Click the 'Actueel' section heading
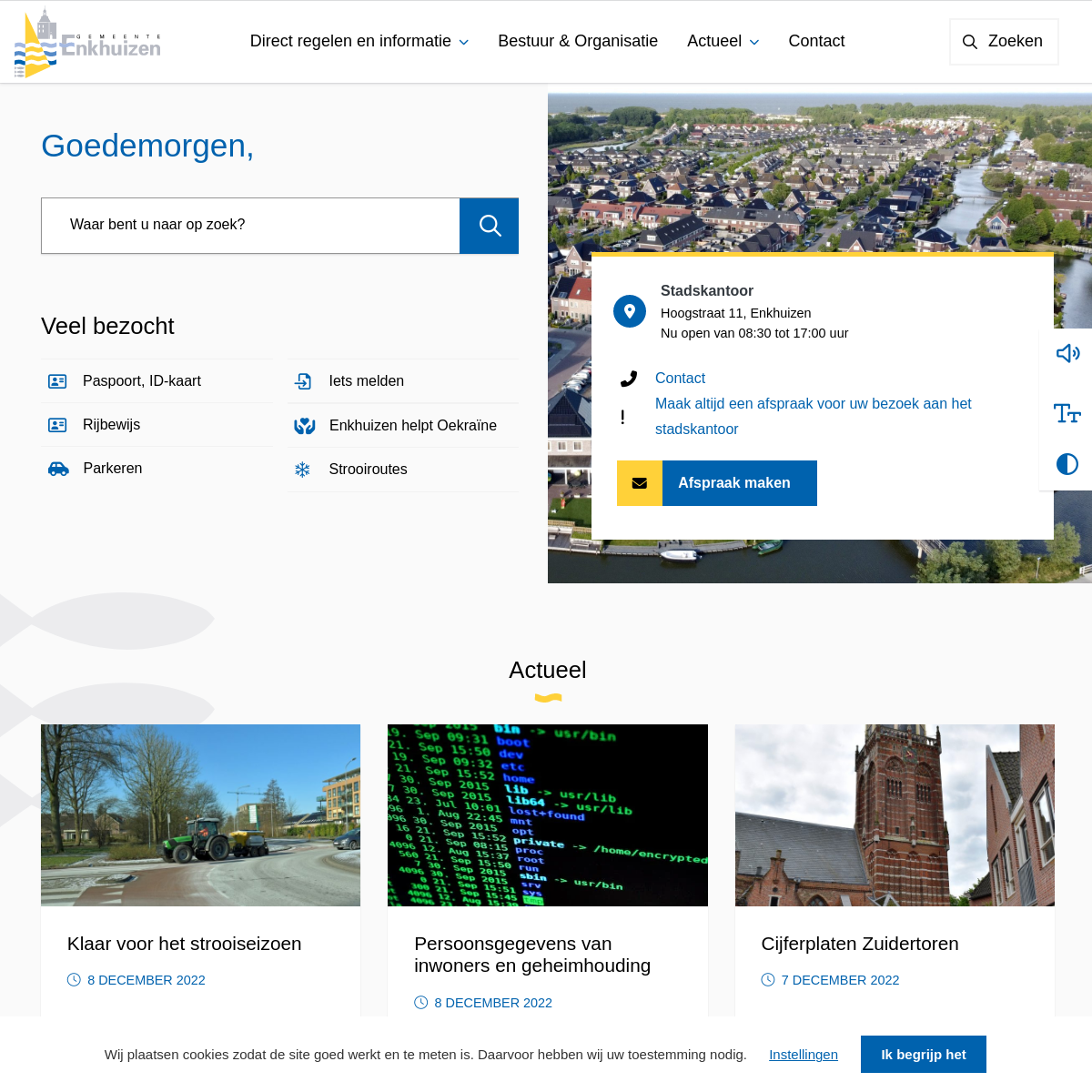This screenshot has height=1092, width=1092. [x=548, y=670]
